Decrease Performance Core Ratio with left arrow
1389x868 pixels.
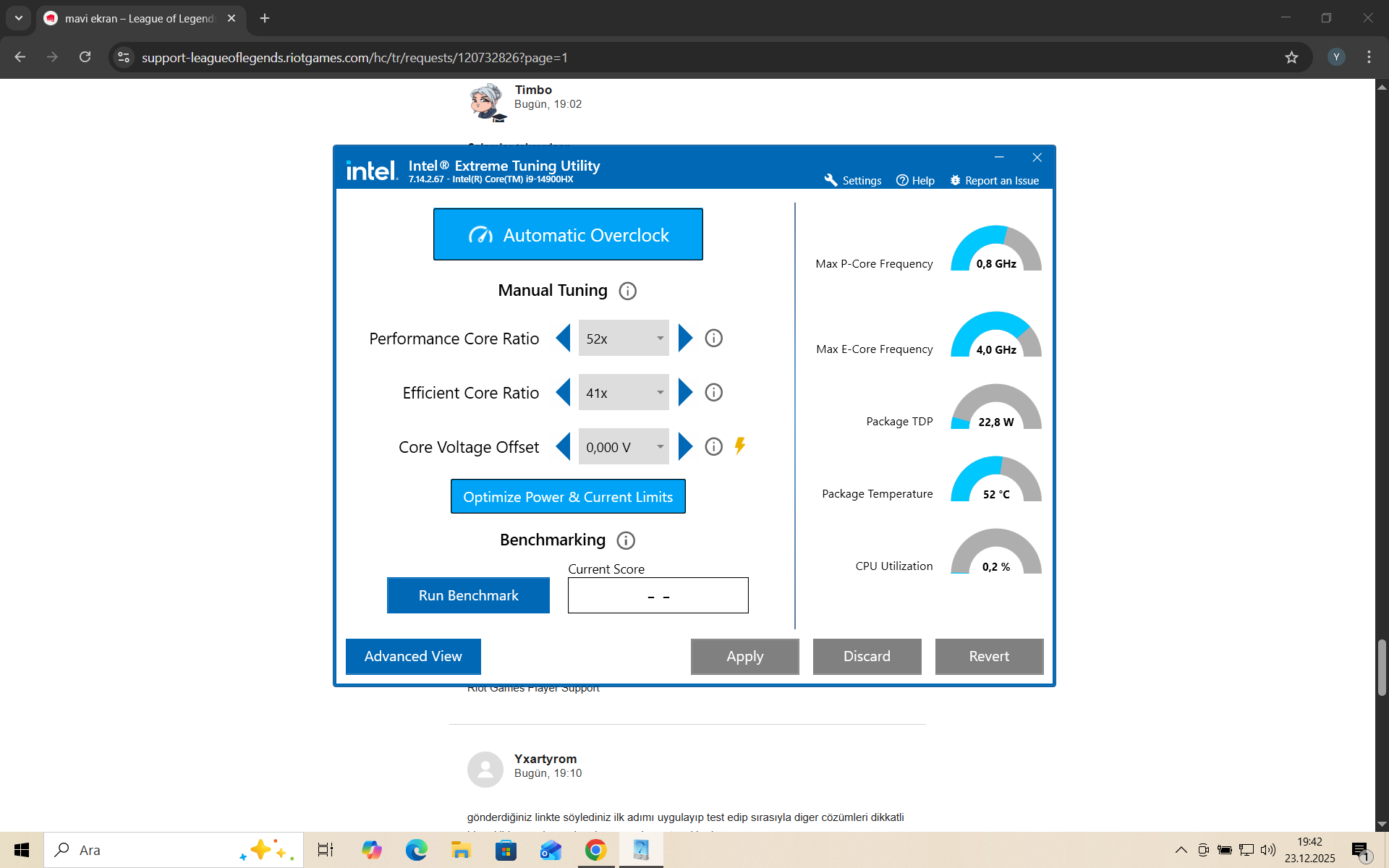coord(563,339)
